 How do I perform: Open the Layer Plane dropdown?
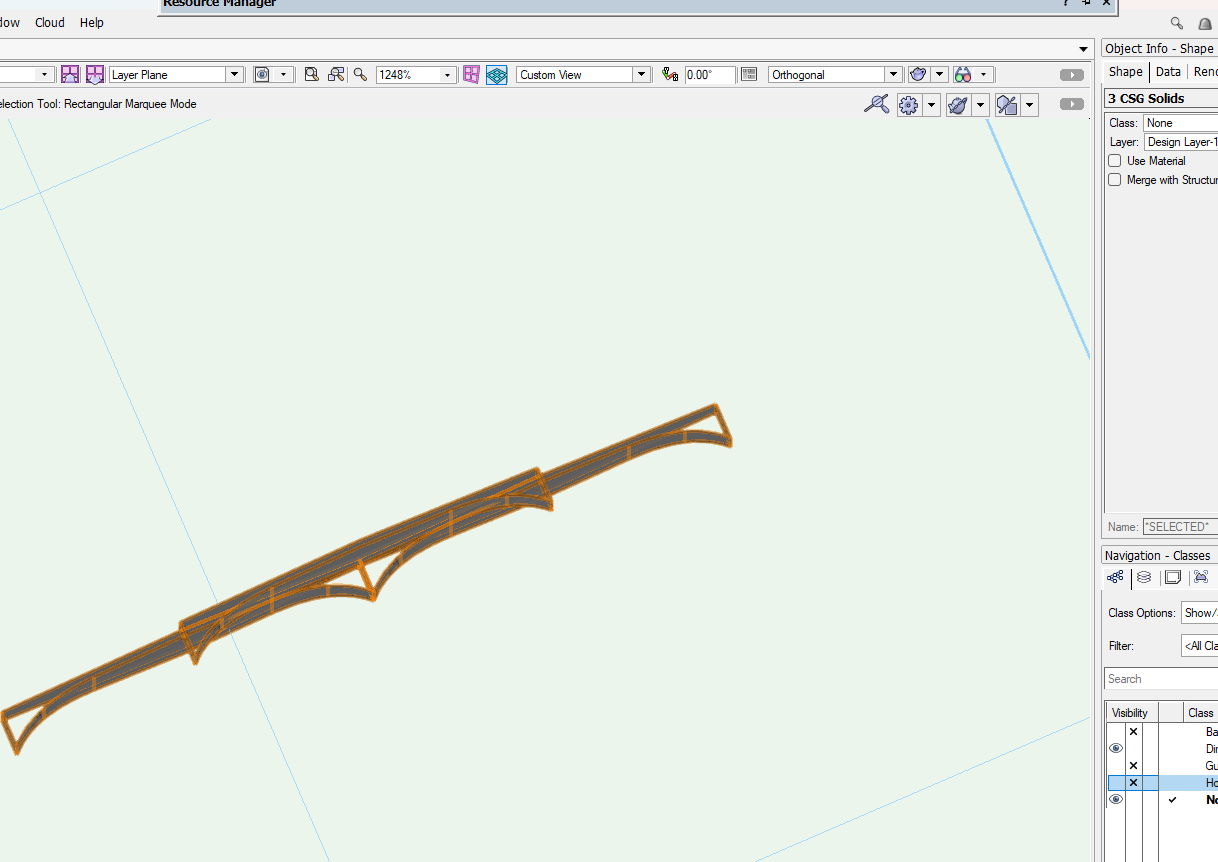point(234,74)
